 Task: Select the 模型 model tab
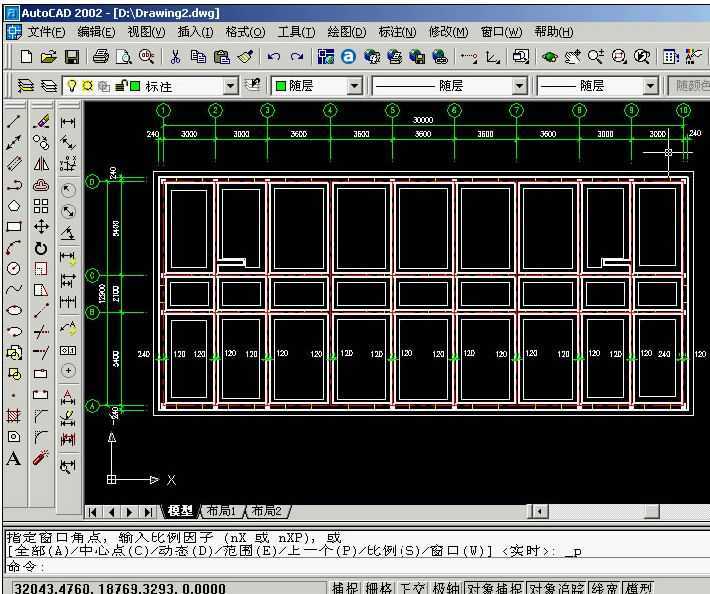(180, 511)
